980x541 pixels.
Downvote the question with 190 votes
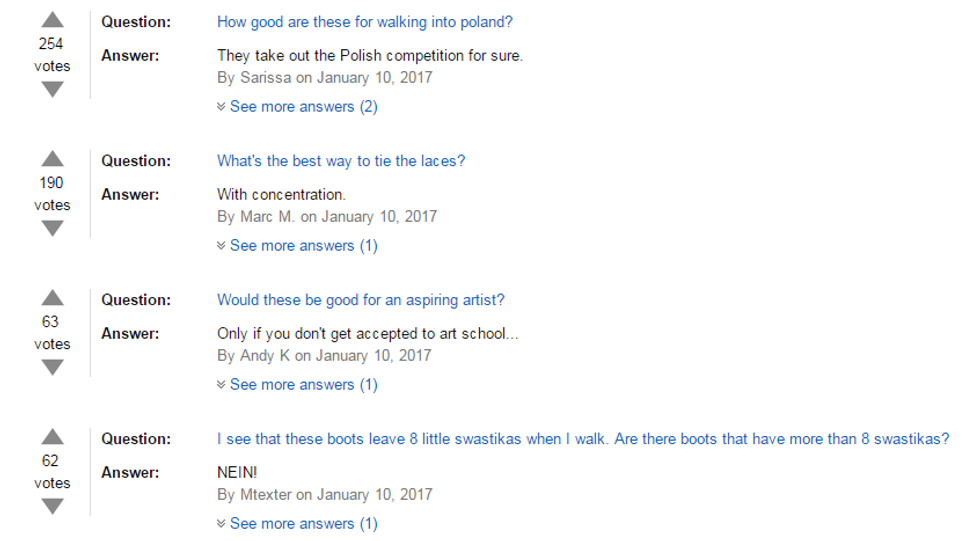(x=53, y=228)
